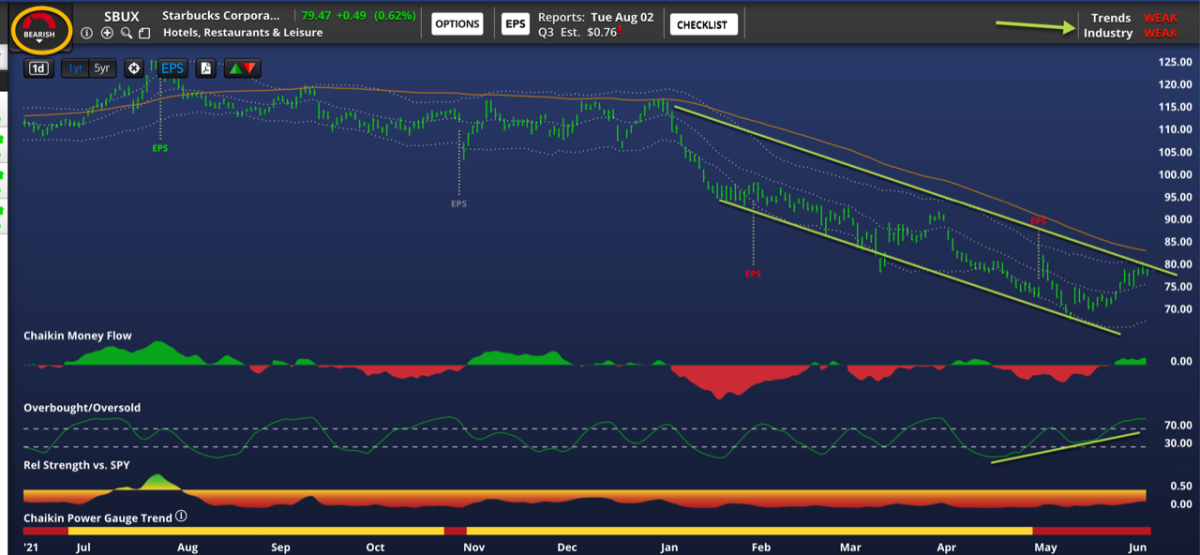Click the Rel Strength vs. SPY label
The width and height of the screenshot is (1200, 555).
click(x=79, y=465)
